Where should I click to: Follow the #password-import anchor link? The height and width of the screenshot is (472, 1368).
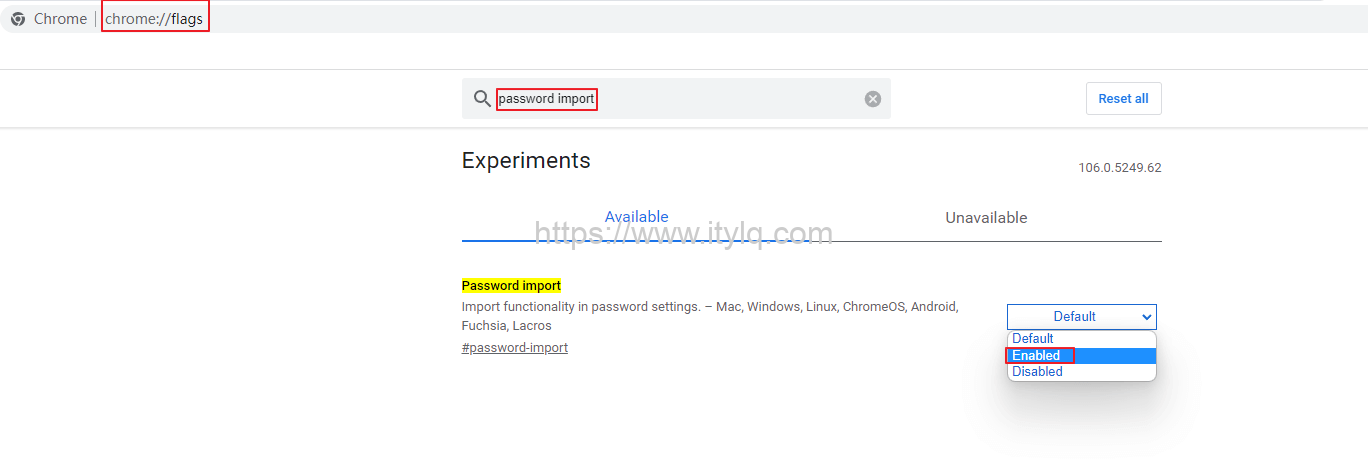coord(514,348)
